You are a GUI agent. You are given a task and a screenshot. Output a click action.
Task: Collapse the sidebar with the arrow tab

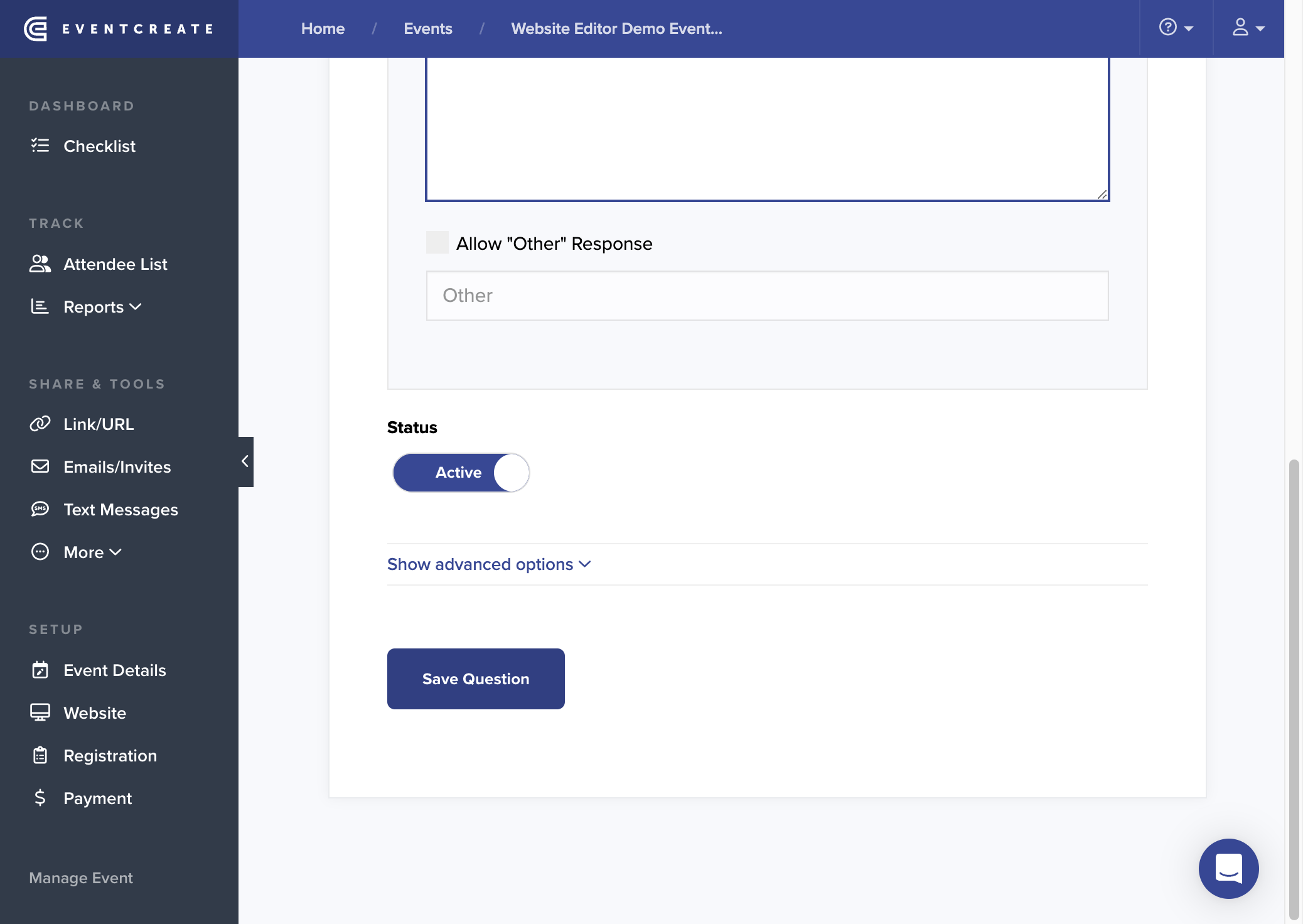click(245, 461)
